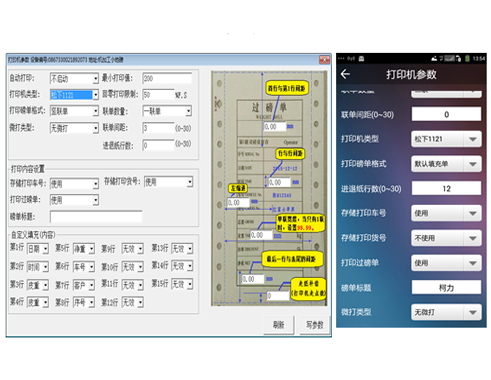Screen dimensions: 491x380
Task: Expand the 打印机类型 combo box on desktop
Action: pos(74,95)
